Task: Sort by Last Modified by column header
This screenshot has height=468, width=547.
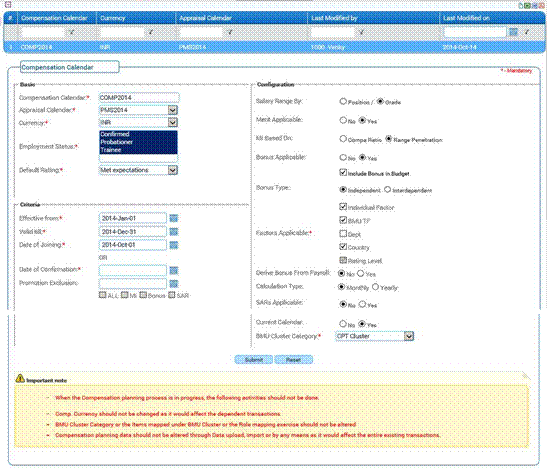Action: click(334, 18)
